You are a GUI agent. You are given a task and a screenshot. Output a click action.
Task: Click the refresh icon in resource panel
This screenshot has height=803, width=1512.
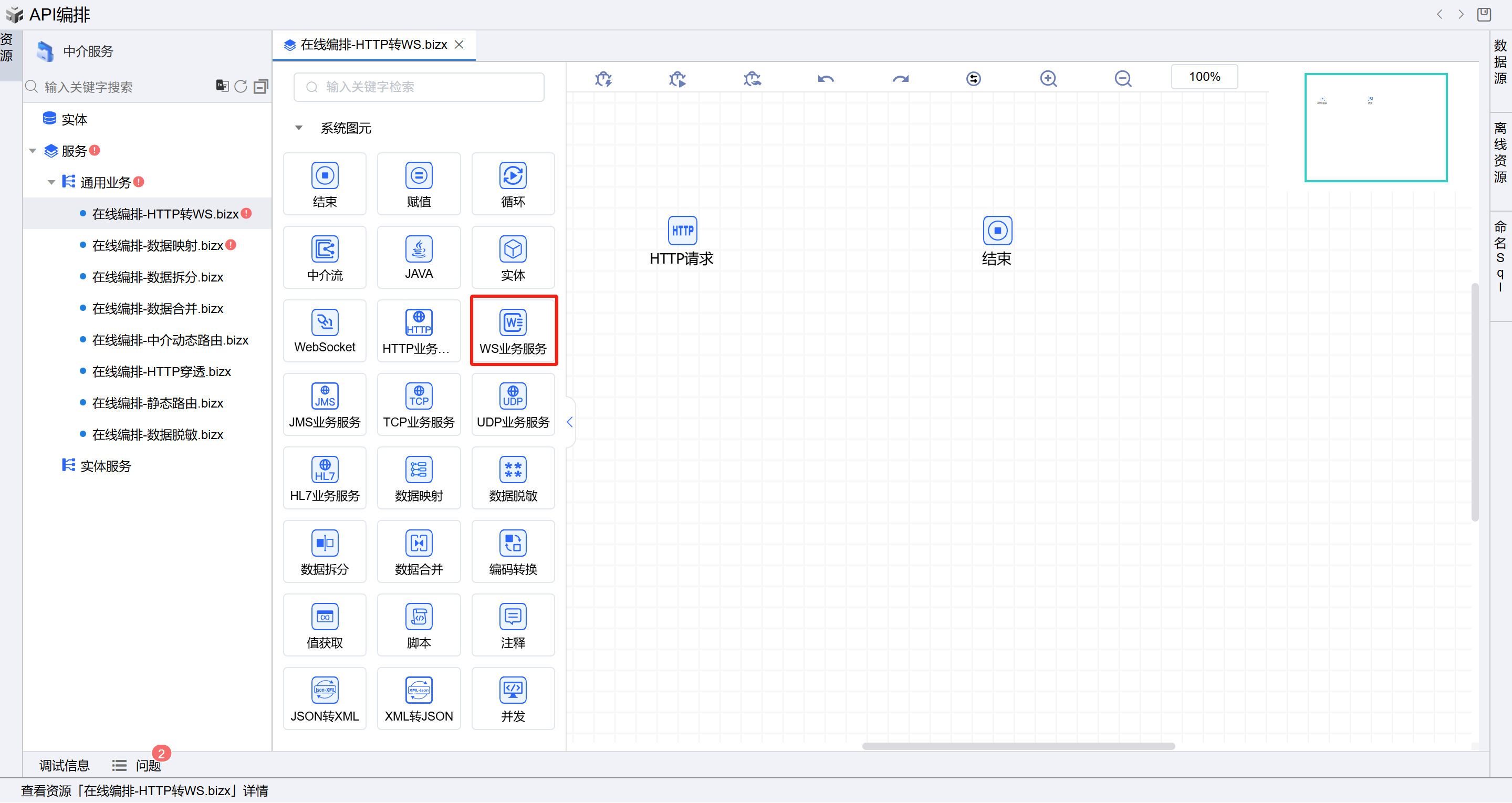241,87
